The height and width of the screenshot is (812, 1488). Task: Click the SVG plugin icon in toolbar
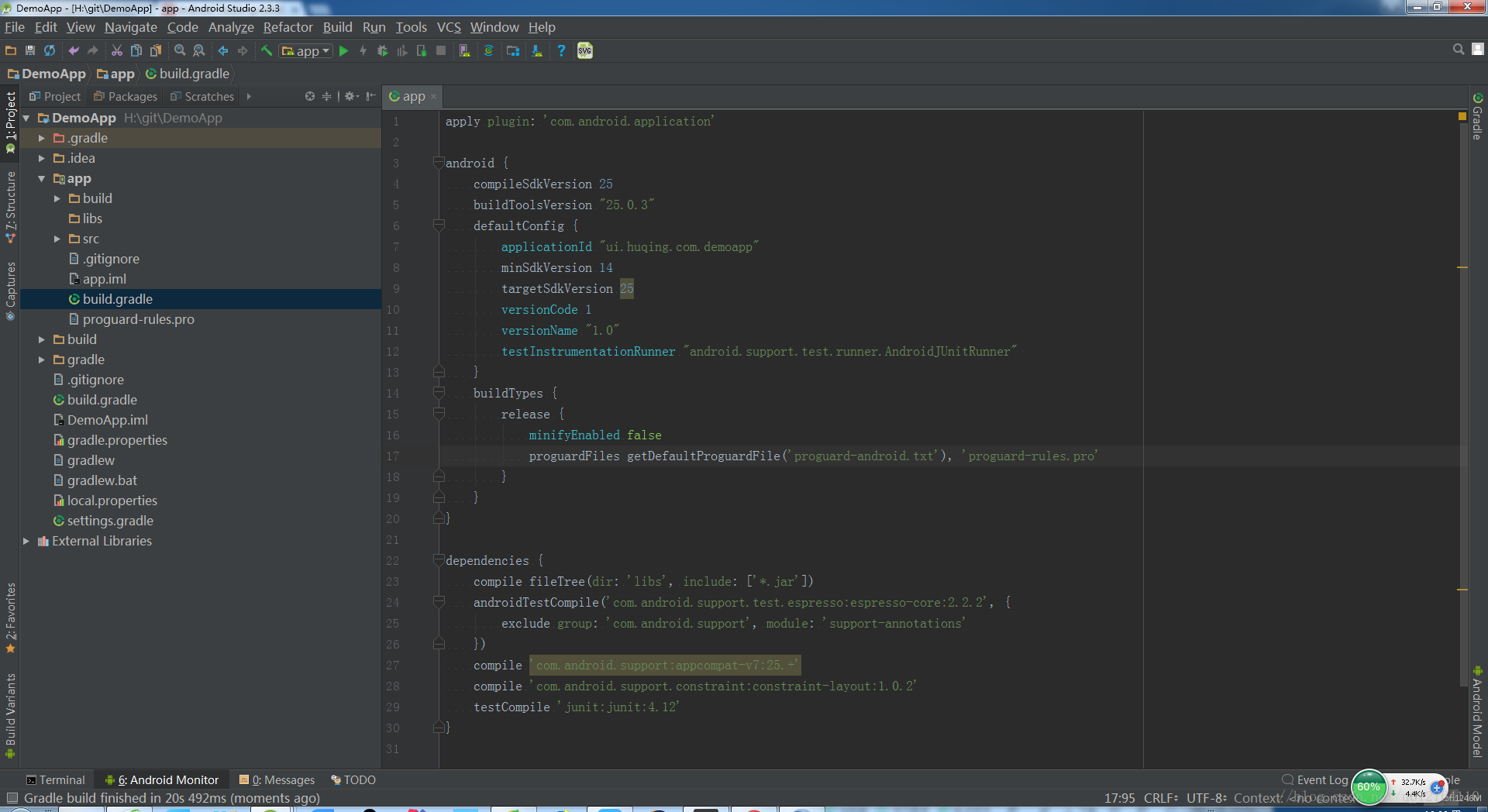[585, 50]
